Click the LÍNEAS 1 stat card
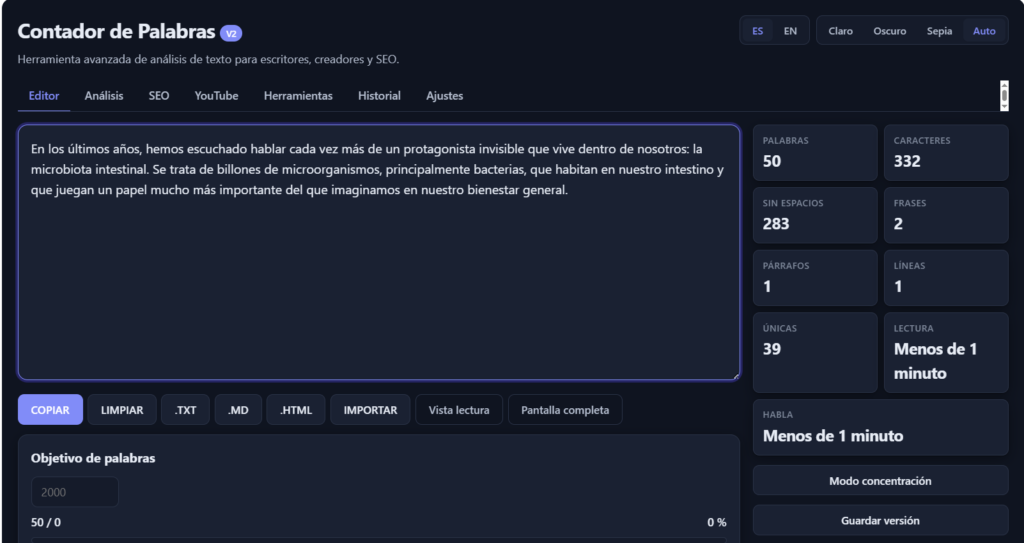Image resolution: width=1024 pixels, height=543 pixels. click(x=946, y=278)
